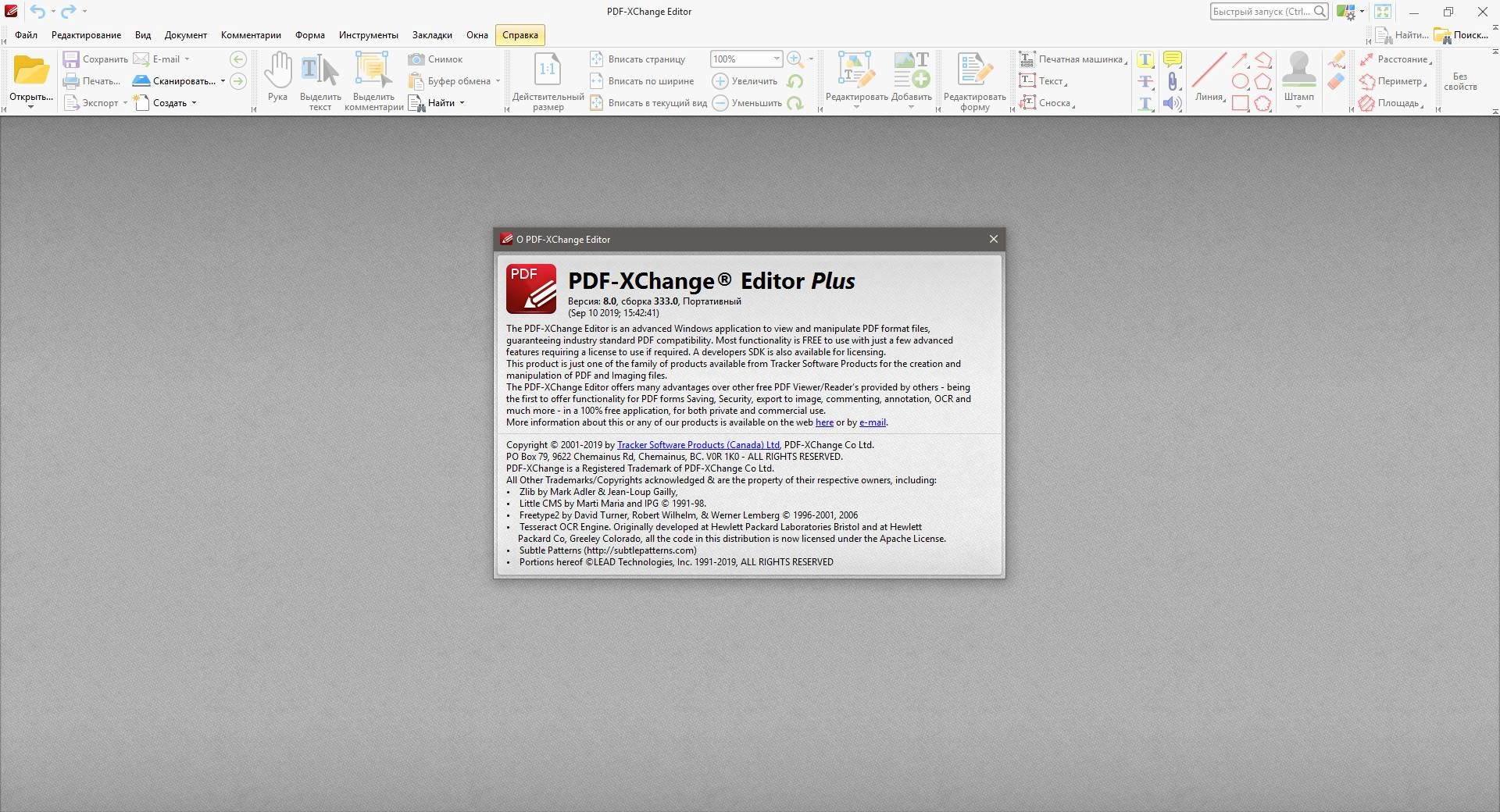1500x812 pixels.
Task: Select the Pencil drawing tool
Action: tap(1337, 59)
